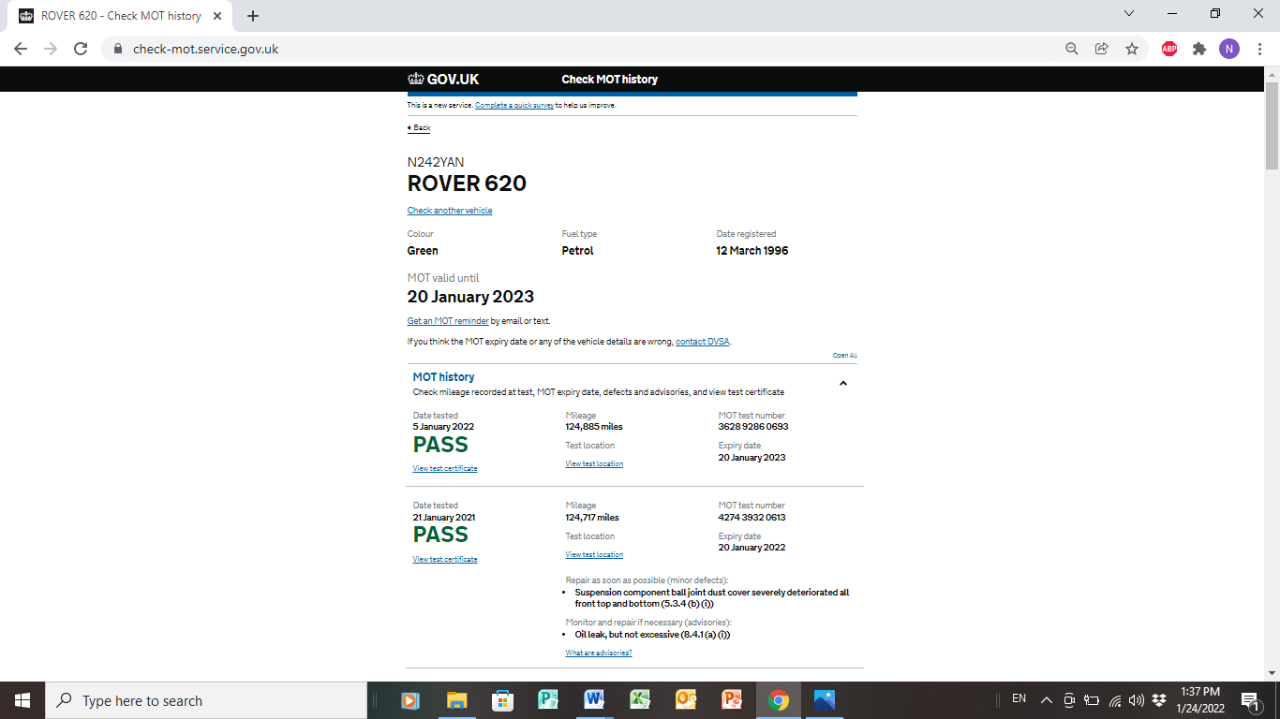Open the contact DVSA link
The image size is (1280, 719).
[702, 342]
